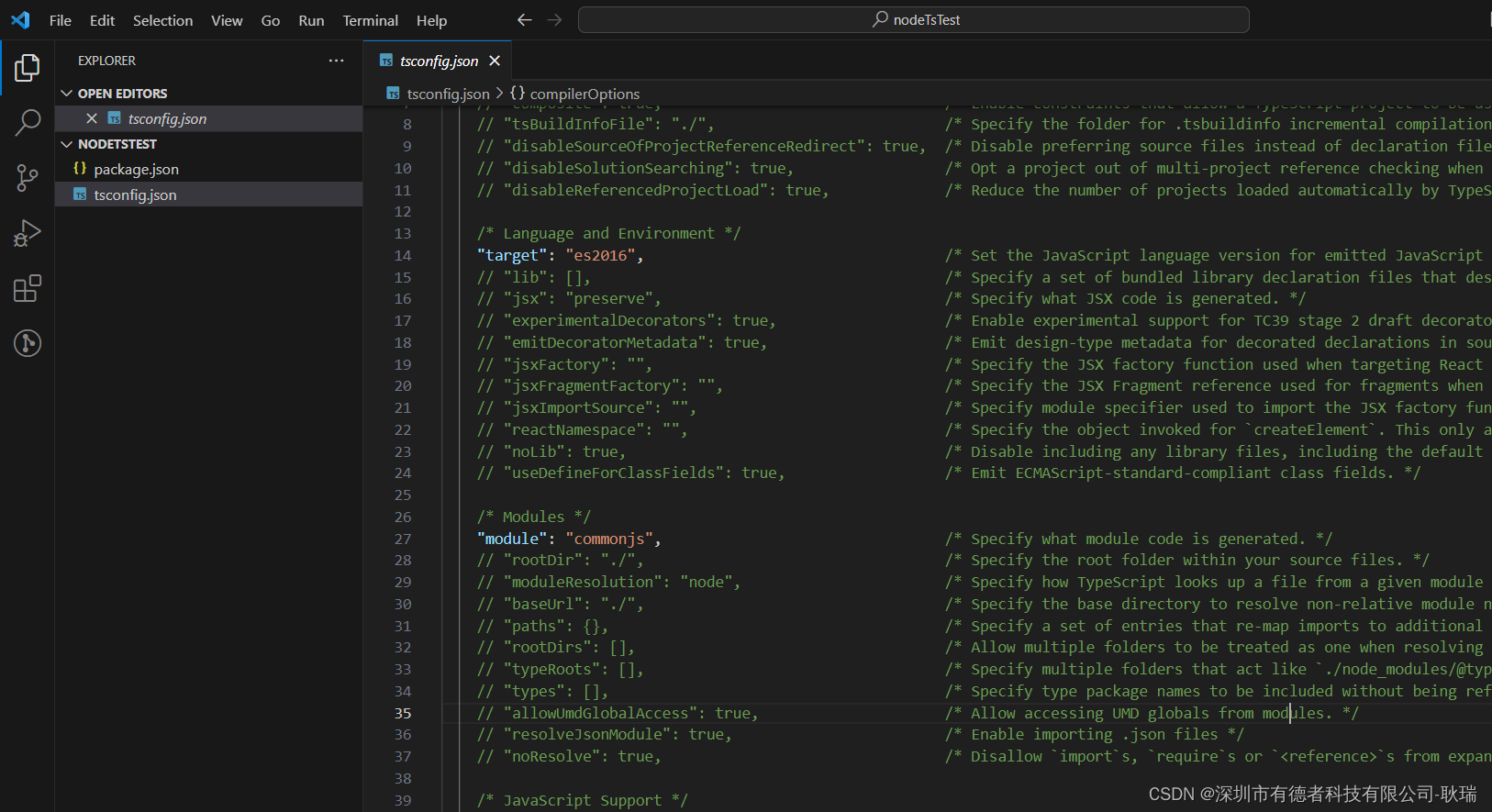
Task: Open the Selection menu
Action: (x=162, y=20)
